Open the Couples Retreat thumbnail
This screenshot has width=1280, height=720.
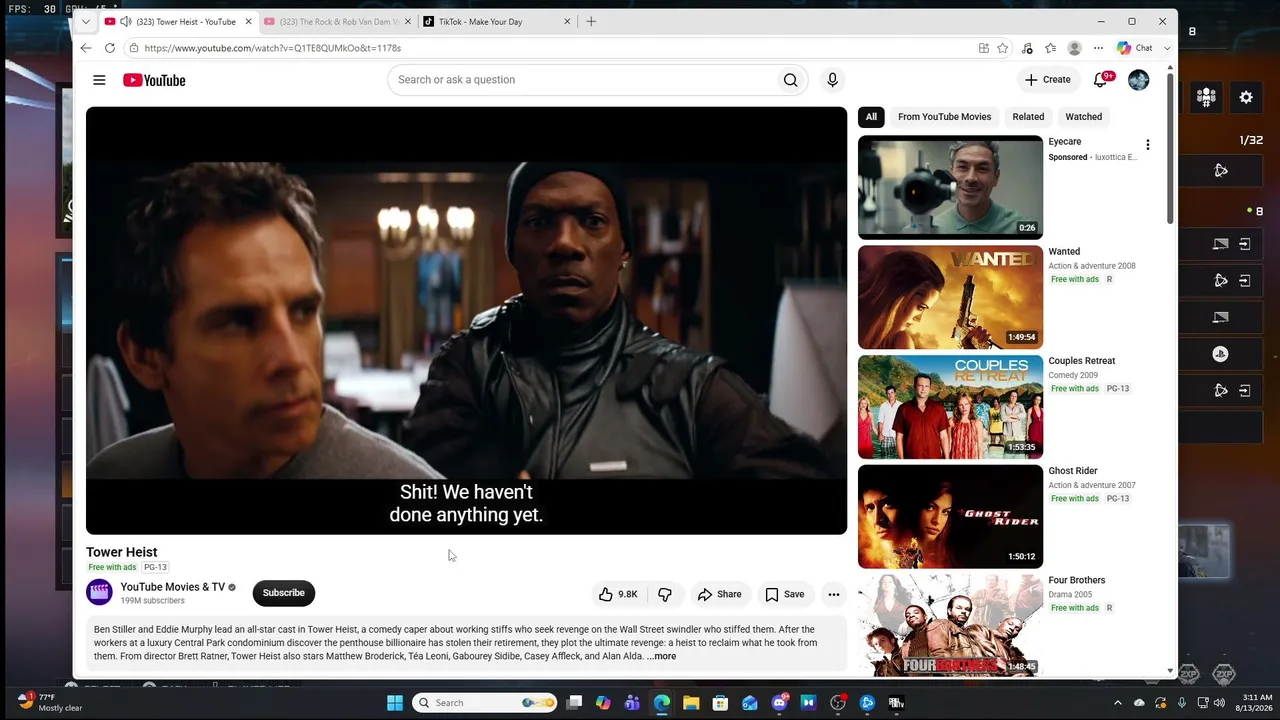point(950,407)
